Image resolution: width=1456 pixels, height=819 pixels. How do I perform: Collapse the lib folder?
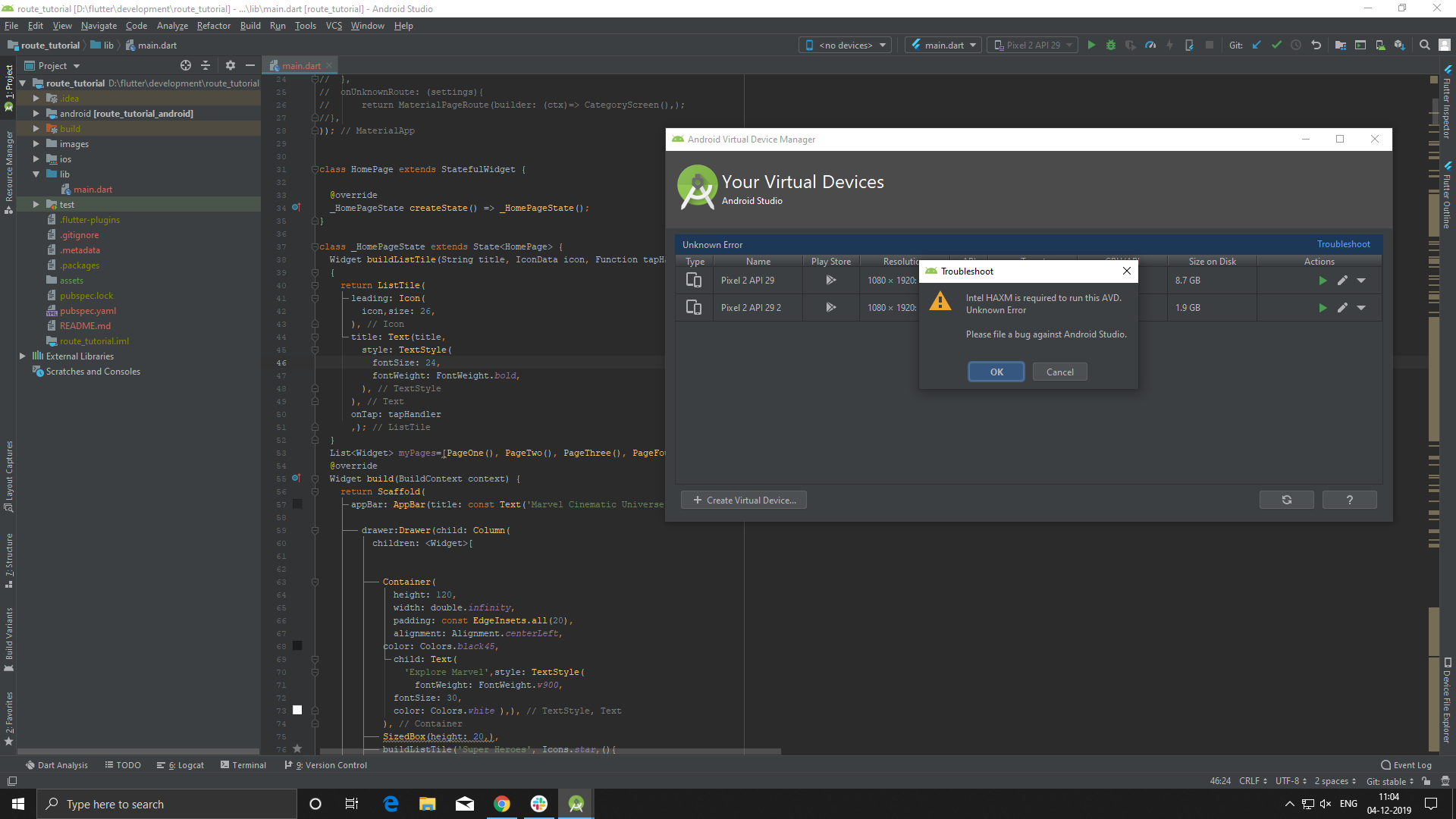[36, 174]
